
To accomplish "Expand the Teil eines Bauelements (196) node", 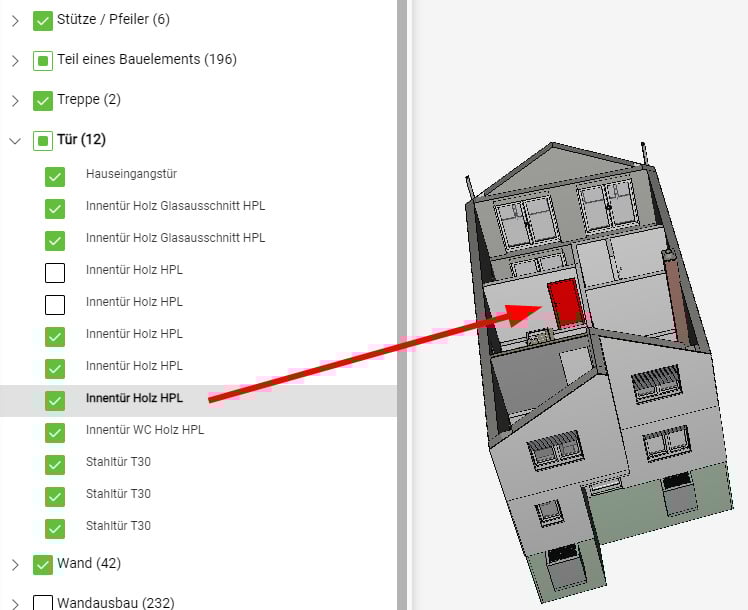I will 15,61.
